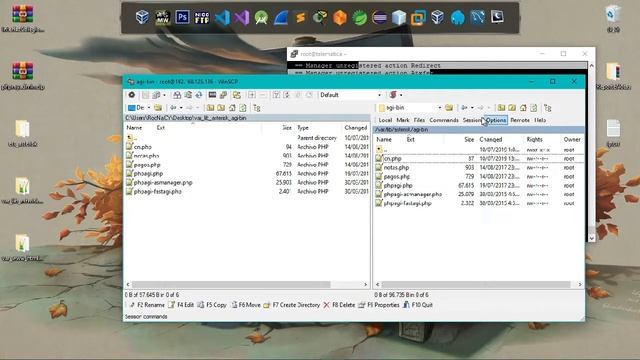Screen dimensions: 640x360
Task: Expand the queue toolbar dropdown arrow
Action: coord(164,95)
